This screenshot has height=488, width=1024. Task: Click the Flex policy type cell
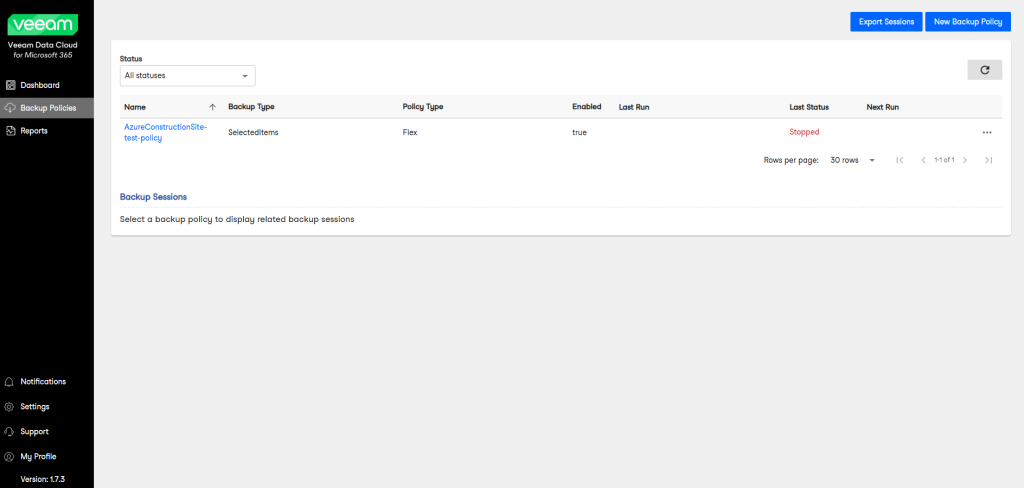point(410,132)
